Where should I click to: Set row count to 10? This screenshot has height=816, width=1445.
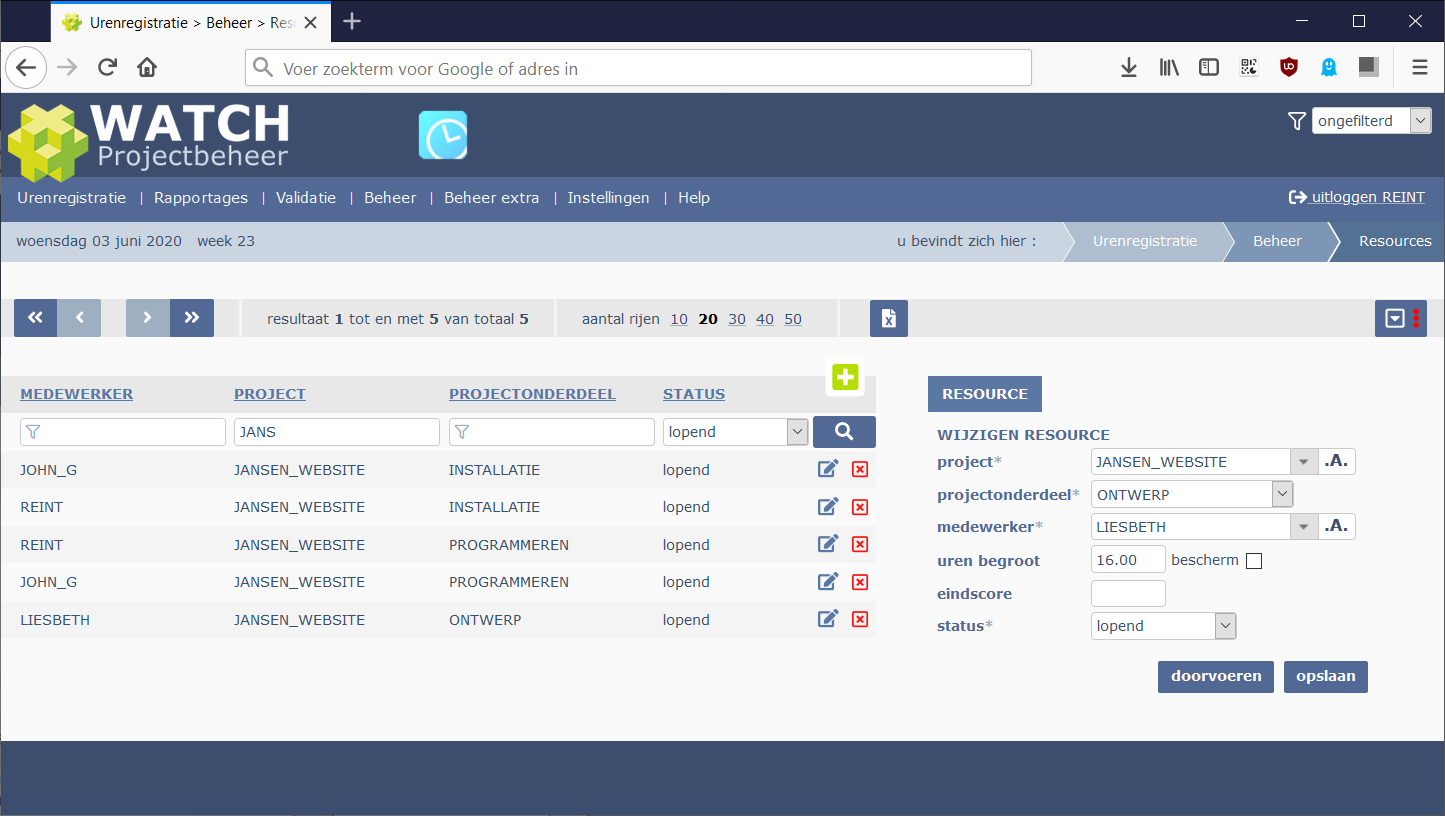[679, 319]
